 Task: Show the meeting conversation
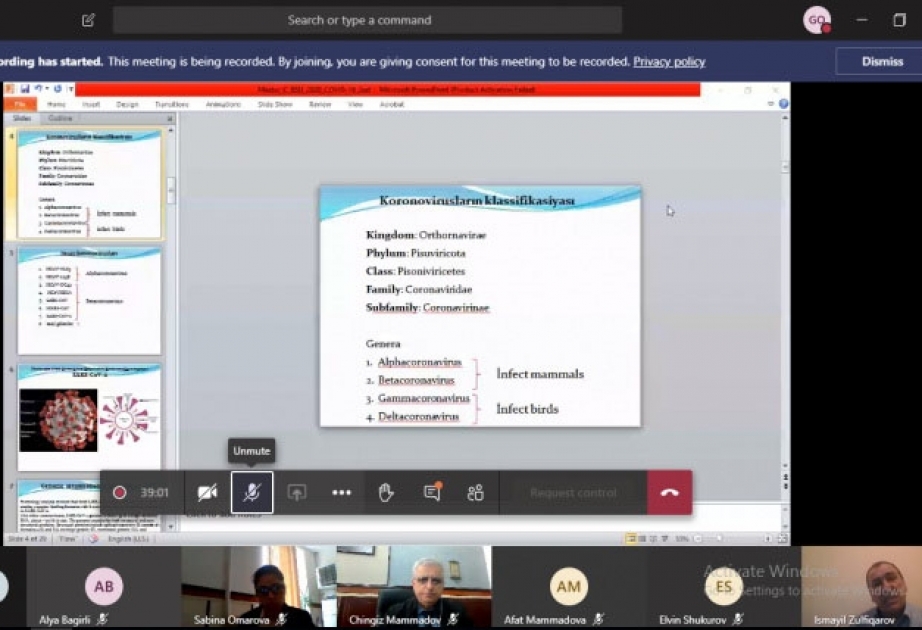pos(432,492)
